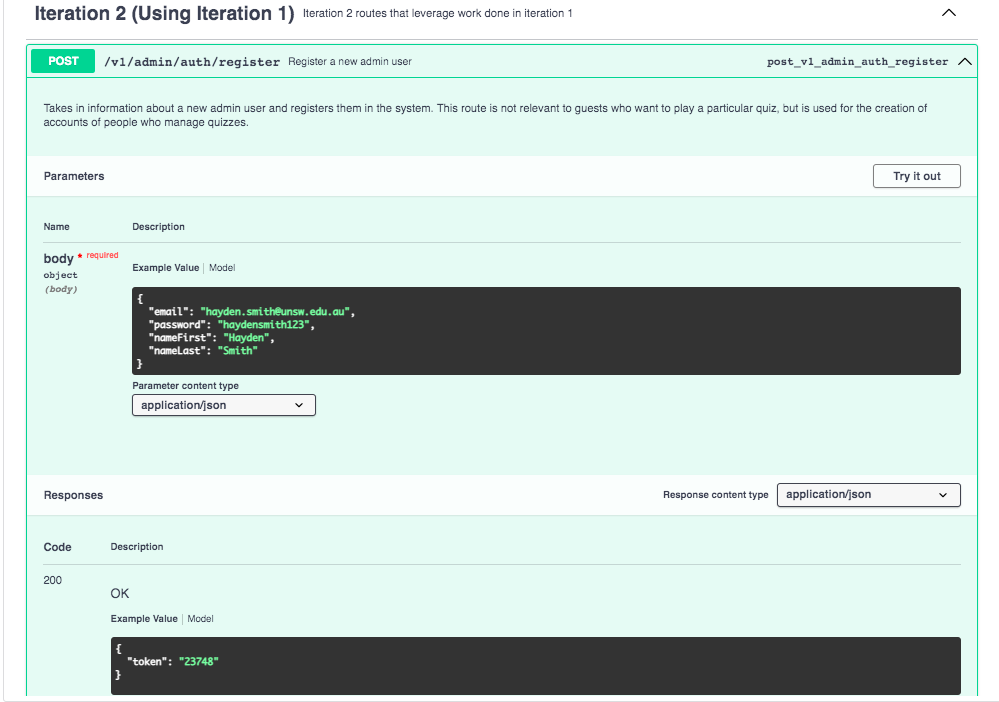999x702 pixels.
Task: Click the green POST method badge
Action: [x=62, y=61]
